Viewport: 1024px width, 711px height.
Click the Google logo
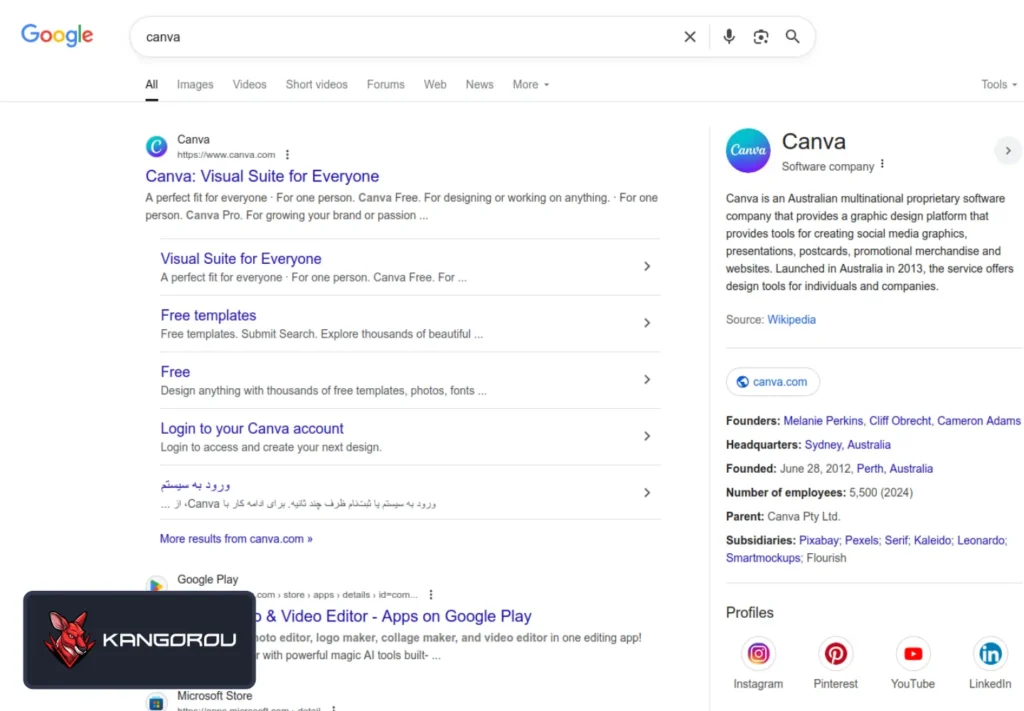pos(57,35)
